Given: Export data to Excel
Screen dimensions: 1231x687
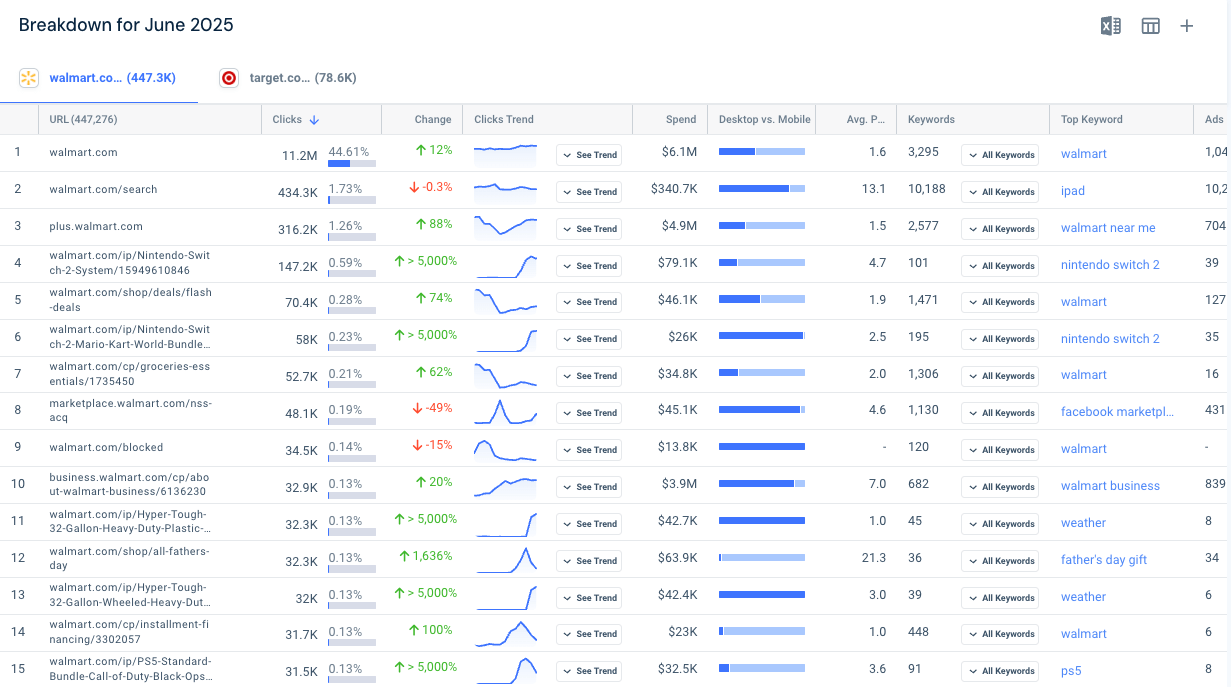Looking at the screenshot, I should coord(1110,26).
